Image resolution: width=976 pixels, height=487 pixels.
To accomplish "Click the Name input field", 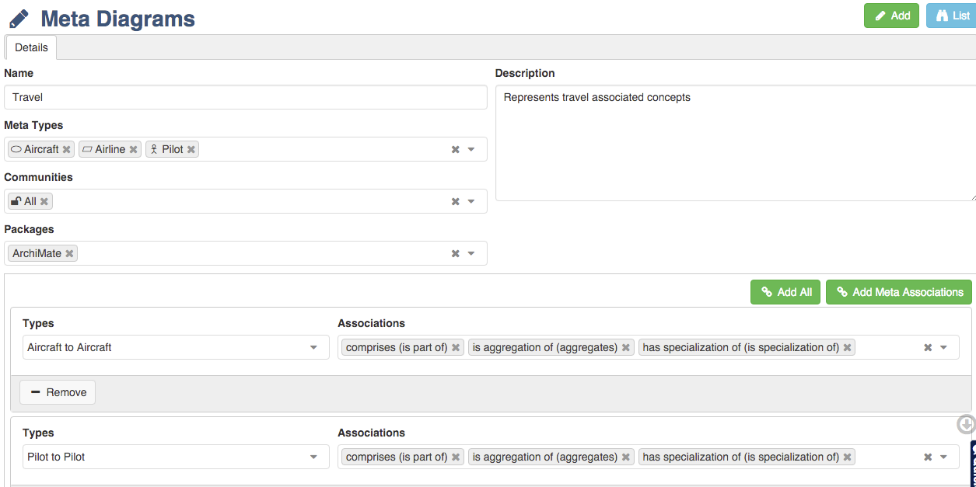I will (245, 97).
